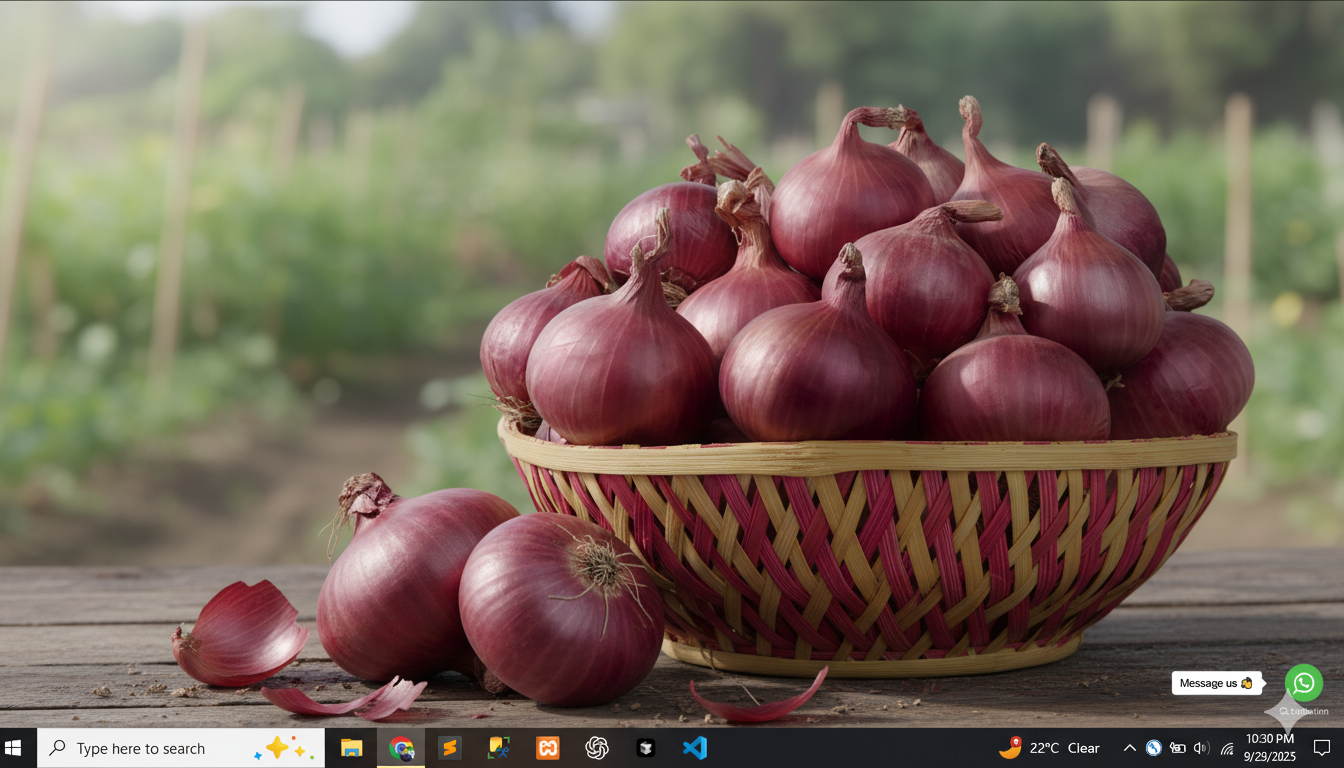Click the green WhatsApp chat icon
This screenshot has height=768, width=1344.
pos(1303,683)
